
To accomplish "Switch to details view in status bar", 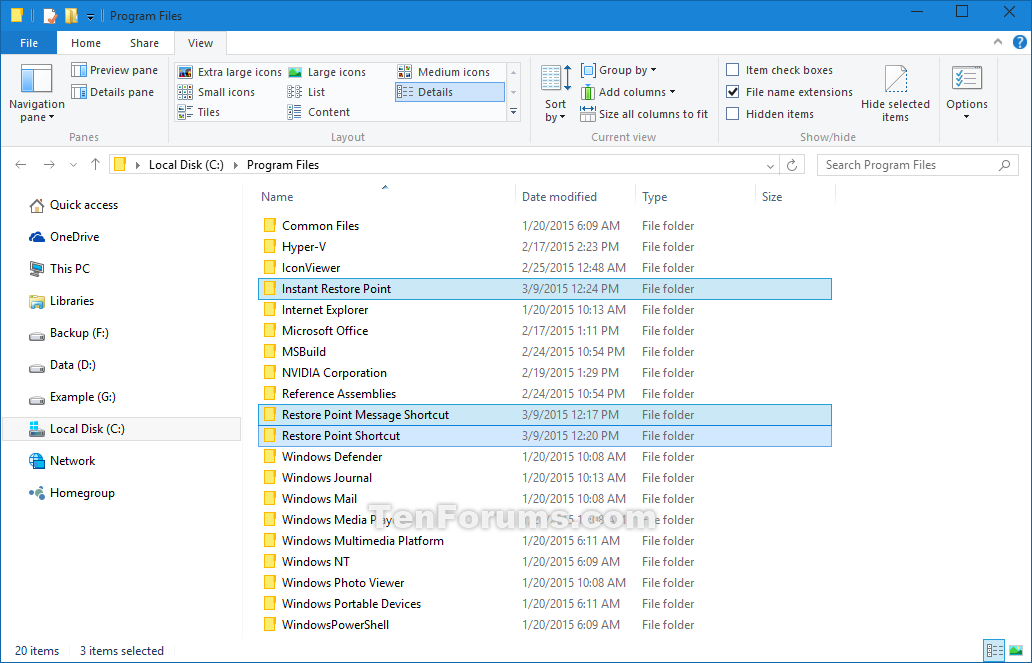I will (x=994, y=650).
